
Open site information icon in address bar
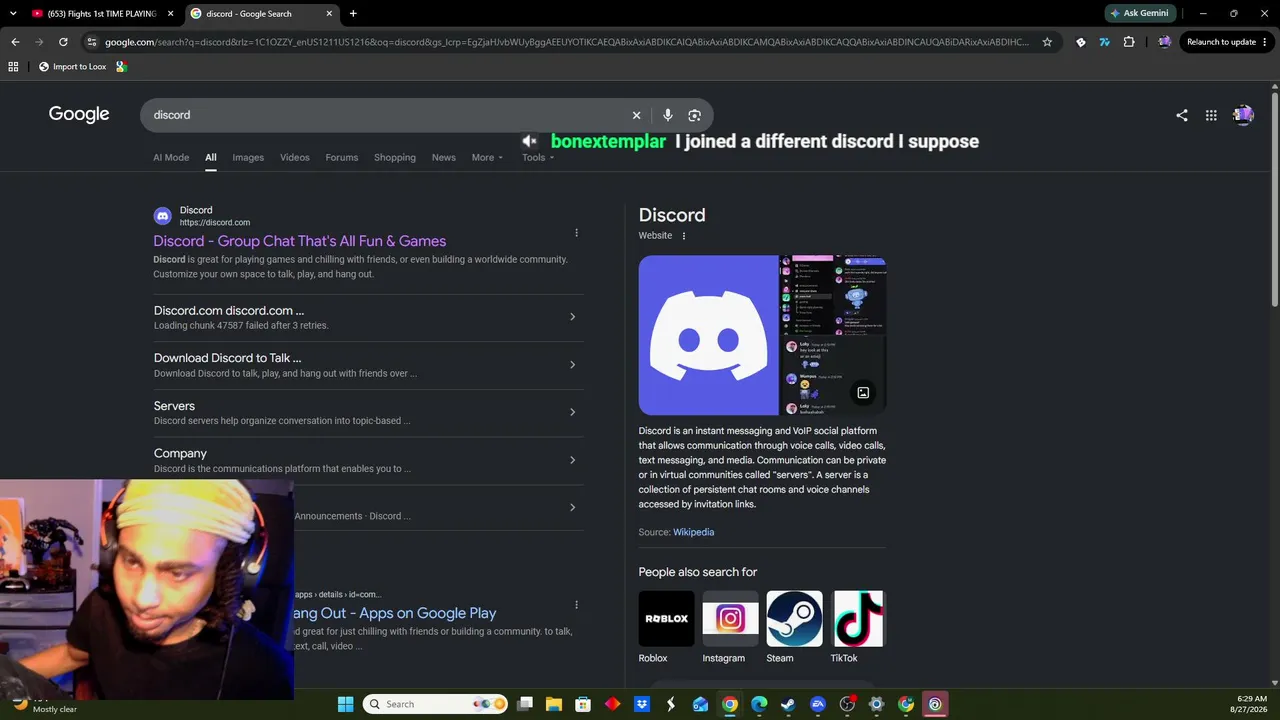coord(91,42)
